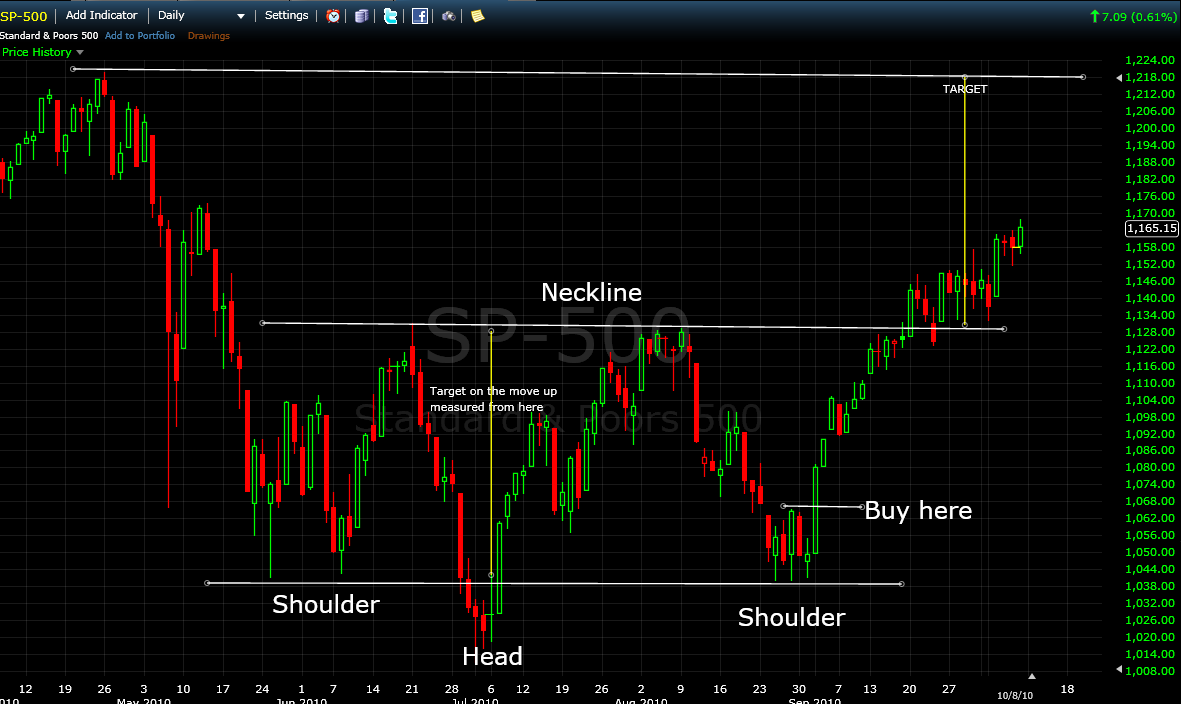Image resolution: width=1181 pixels, height=704 pixels.
Task: Click the Sep 2010 month axis label
Action: 814,700
